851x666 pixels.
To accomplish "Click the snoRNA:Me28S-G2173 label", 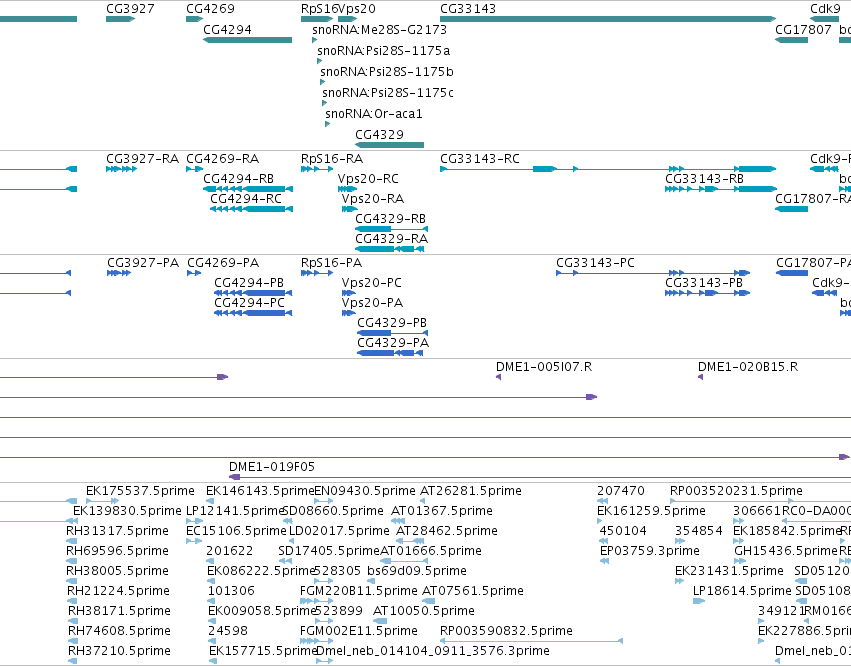I will [x=379, y=30].
